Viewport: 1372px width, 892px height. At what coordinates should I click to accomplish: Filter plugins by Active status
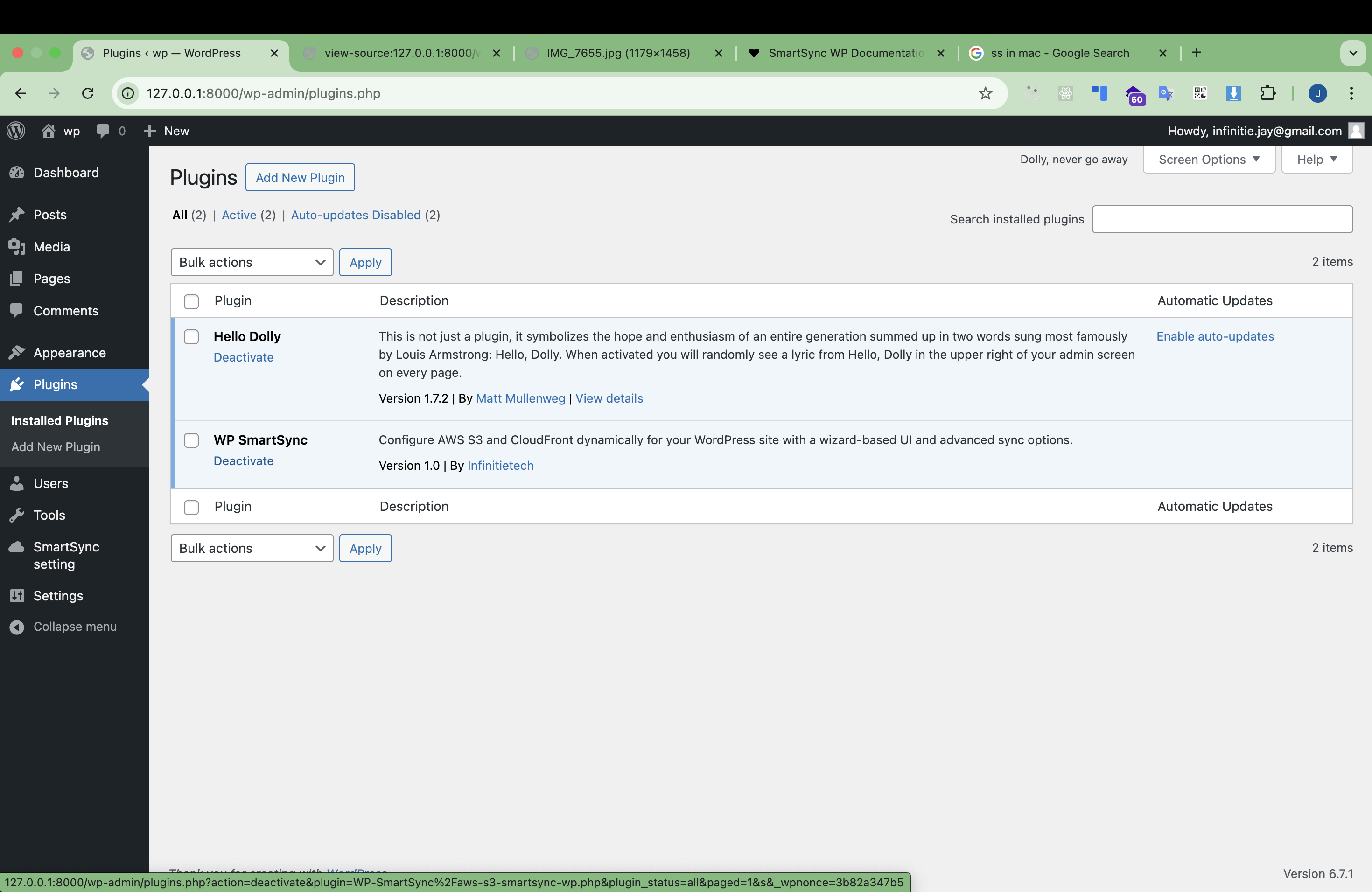click(238, 214)
